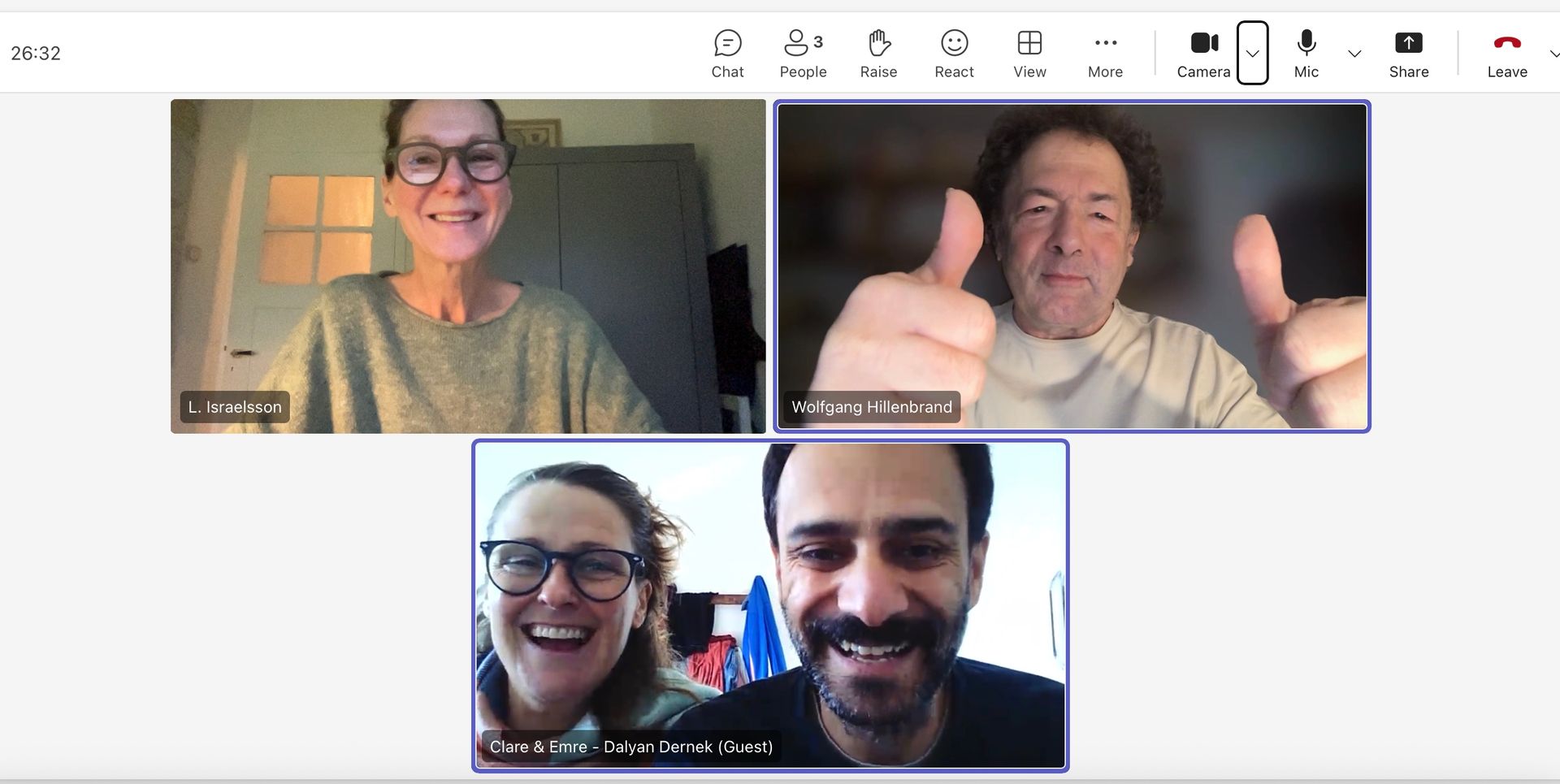
Task: Change the meeting View layout
Action: 1029,54
